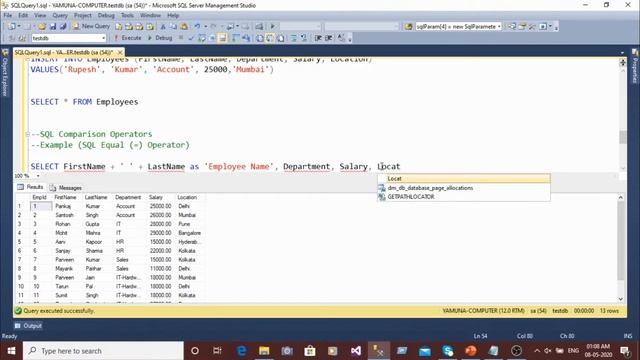Click the Paste icon in toolbar
This screenshot has width=640, height=360.
point(184,27)
